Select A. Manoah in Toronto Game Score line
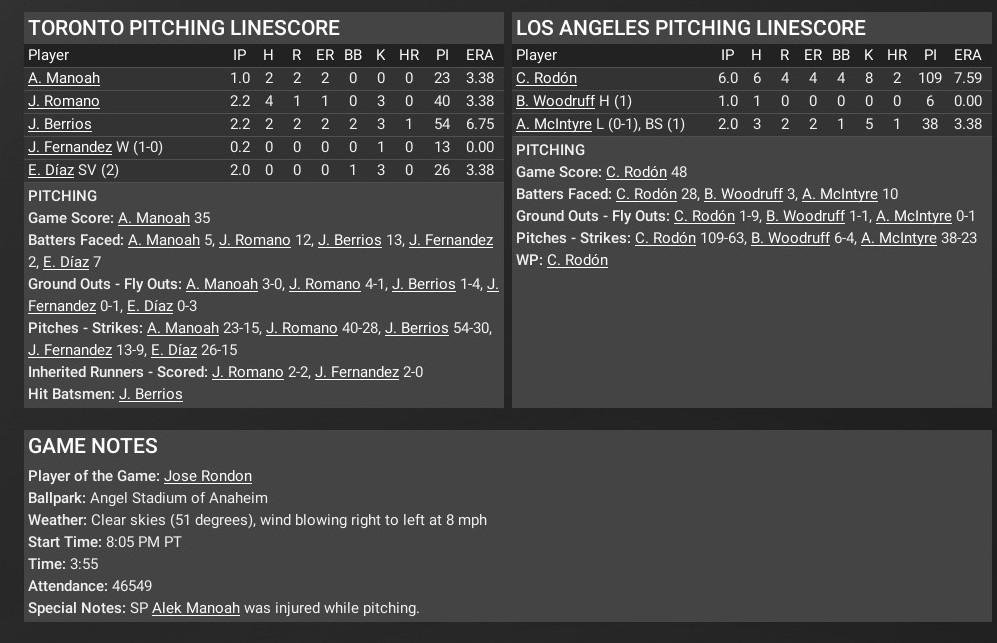This screenshot has height=643, width=997. (x=154, y=218)
